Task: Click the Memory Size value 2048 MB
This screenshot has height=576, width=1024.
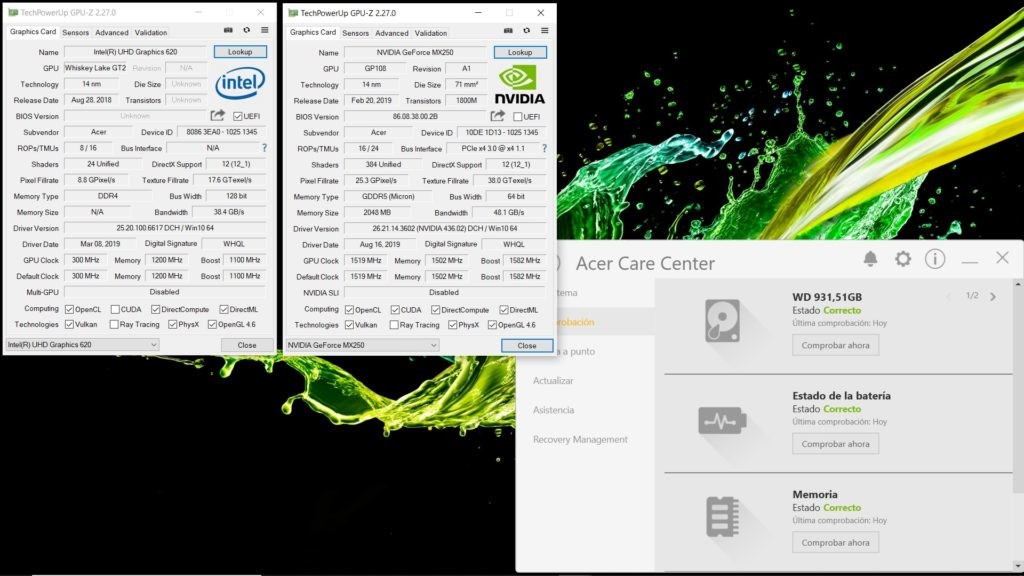Action: tap(377, 212)
